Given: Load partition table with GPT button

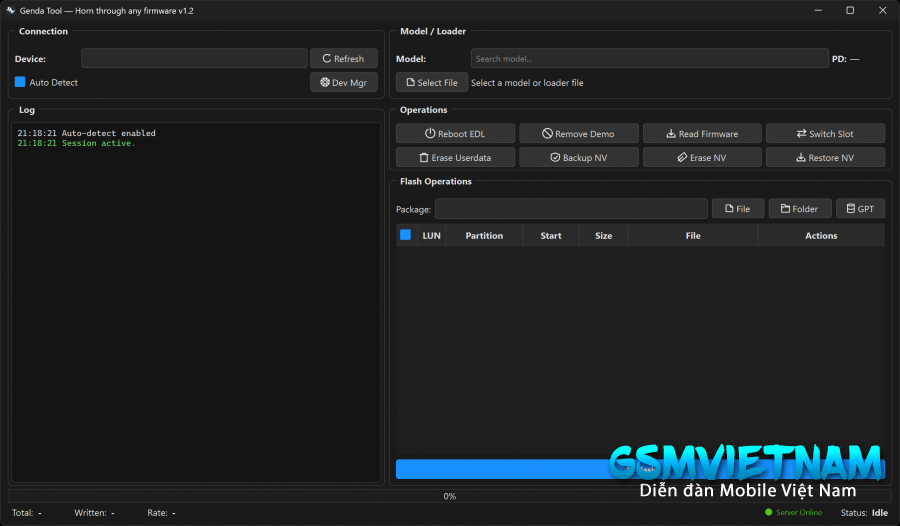Looking at the screenshot, I should coord(860,209).
